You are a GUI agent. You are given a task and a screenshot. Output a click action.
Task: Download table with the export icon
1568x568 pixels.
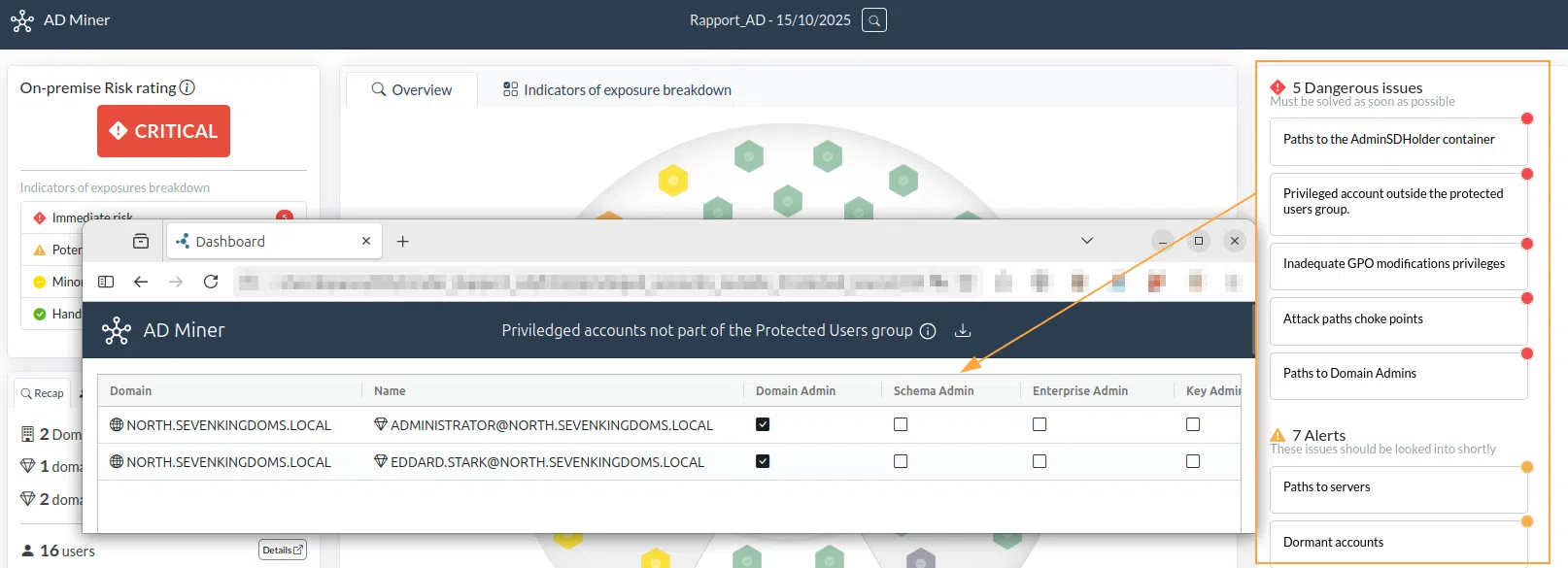click(963, 331)
